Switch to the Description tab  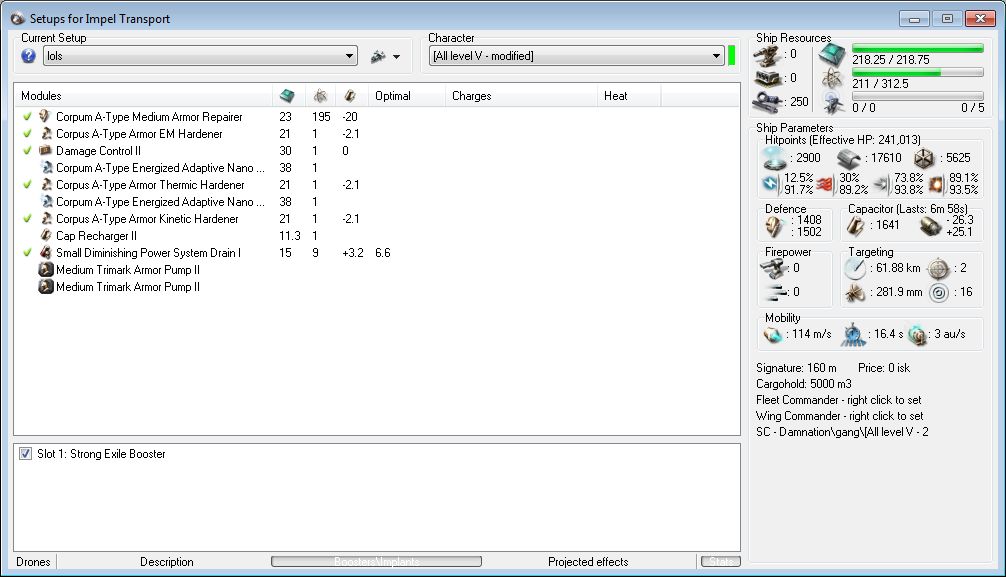click(167, 562)
